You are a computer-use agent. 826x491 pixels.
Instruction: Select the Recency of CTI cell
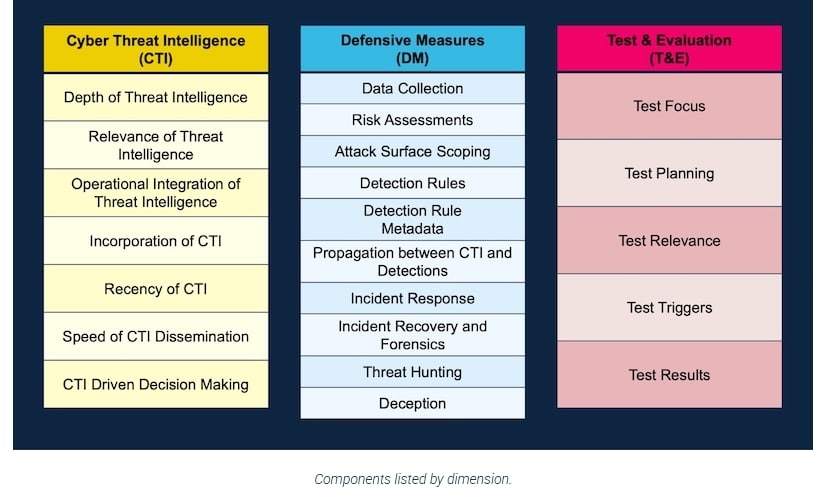[x=155, y=289]
